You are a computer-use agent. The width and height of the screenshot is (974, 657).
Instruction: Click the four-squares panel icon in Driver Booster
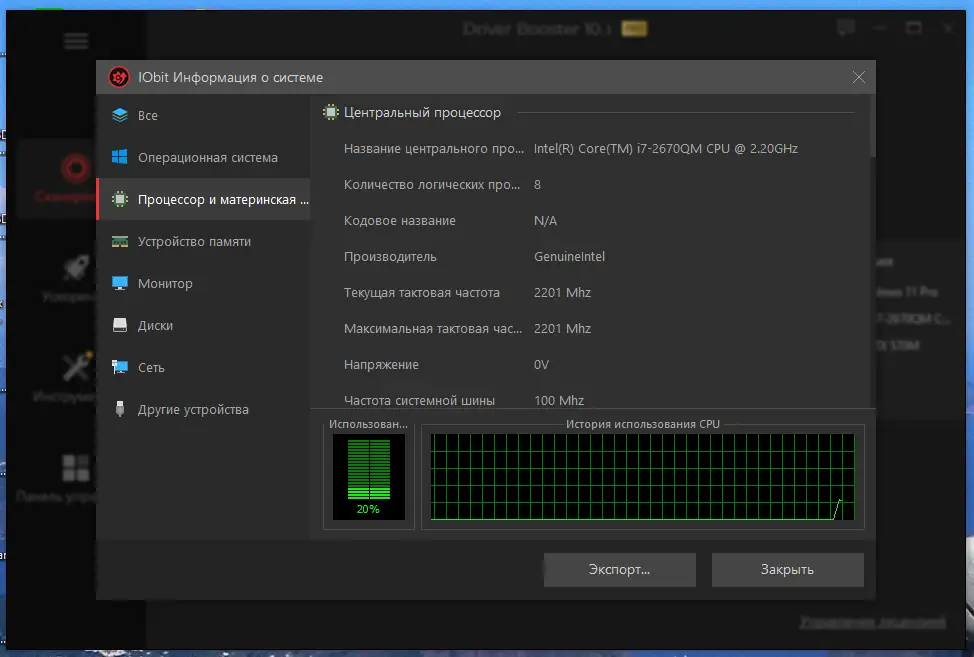pyautogui.click(x=76, y=468)
